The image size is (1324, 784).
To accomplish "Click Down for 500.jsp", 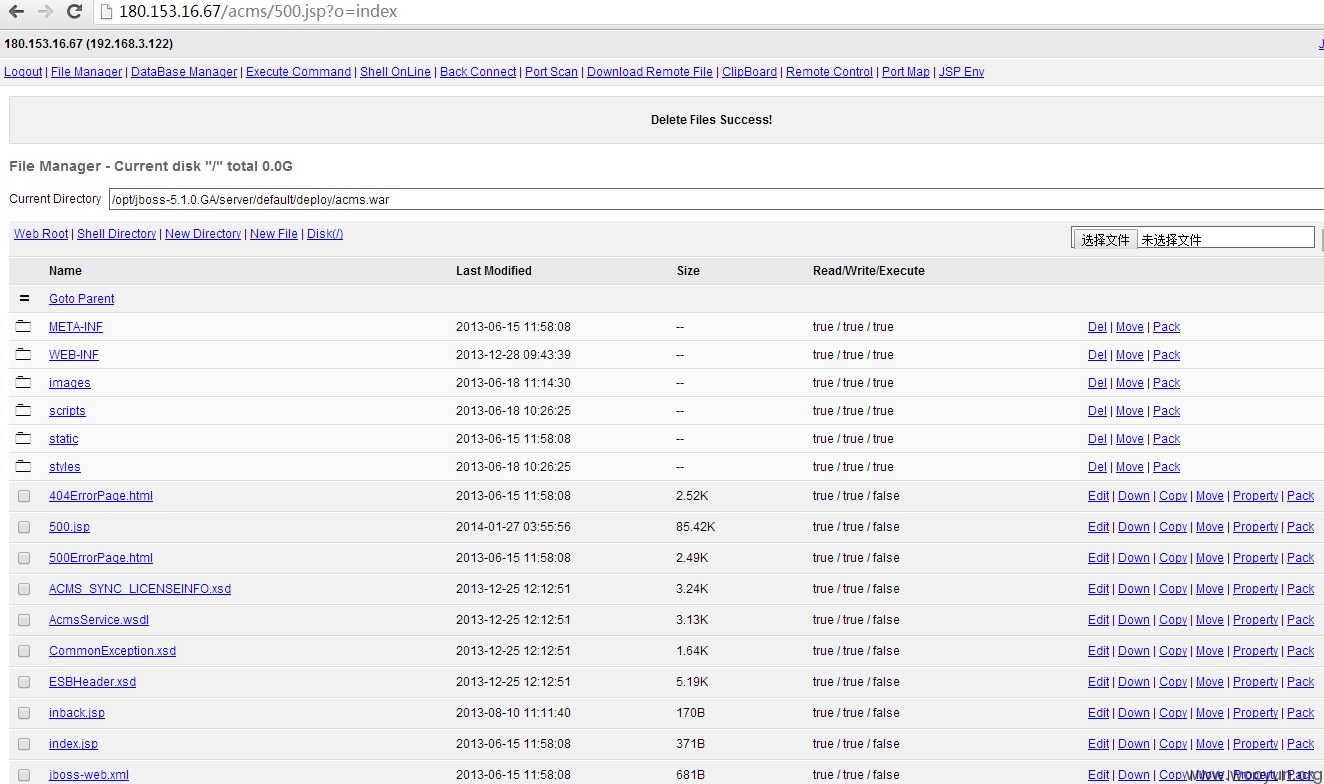I will tap(1133, 527).
